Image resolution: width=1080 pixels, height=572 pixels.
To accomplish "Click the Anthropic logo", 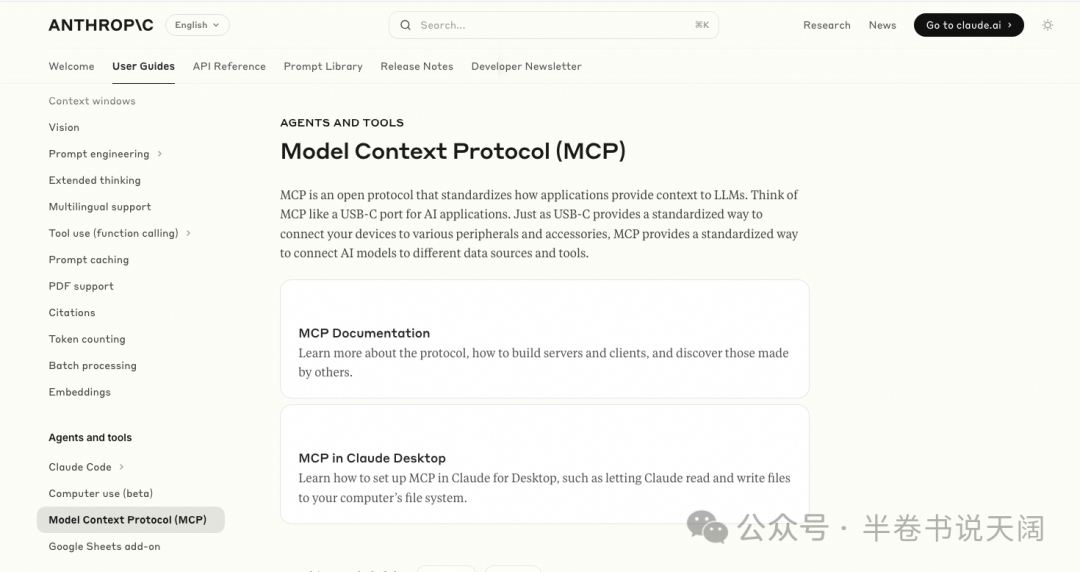I will (x=100, y=25).
